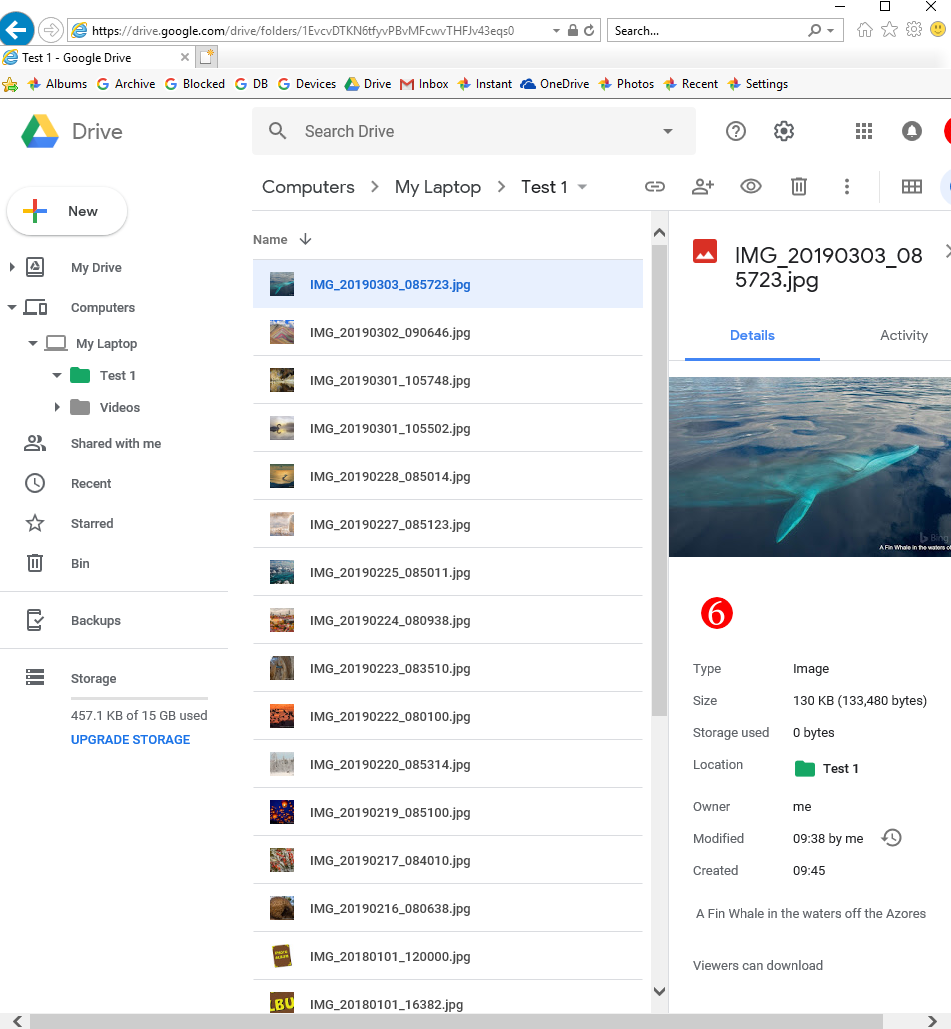
Task: Click the file list vertical scrollbar thumb
Action: click(660, 479)
